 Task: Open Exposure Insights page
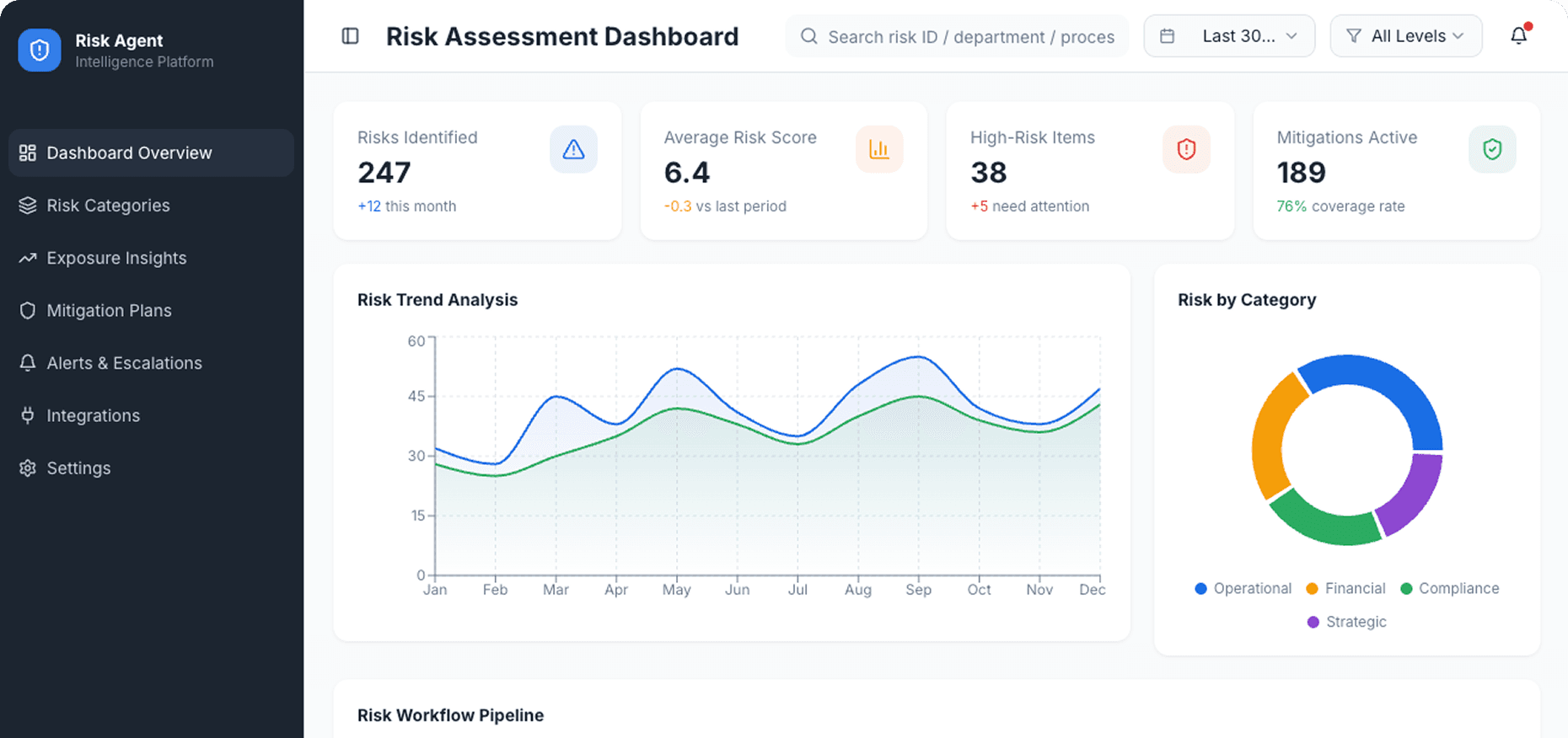point(151,258)
